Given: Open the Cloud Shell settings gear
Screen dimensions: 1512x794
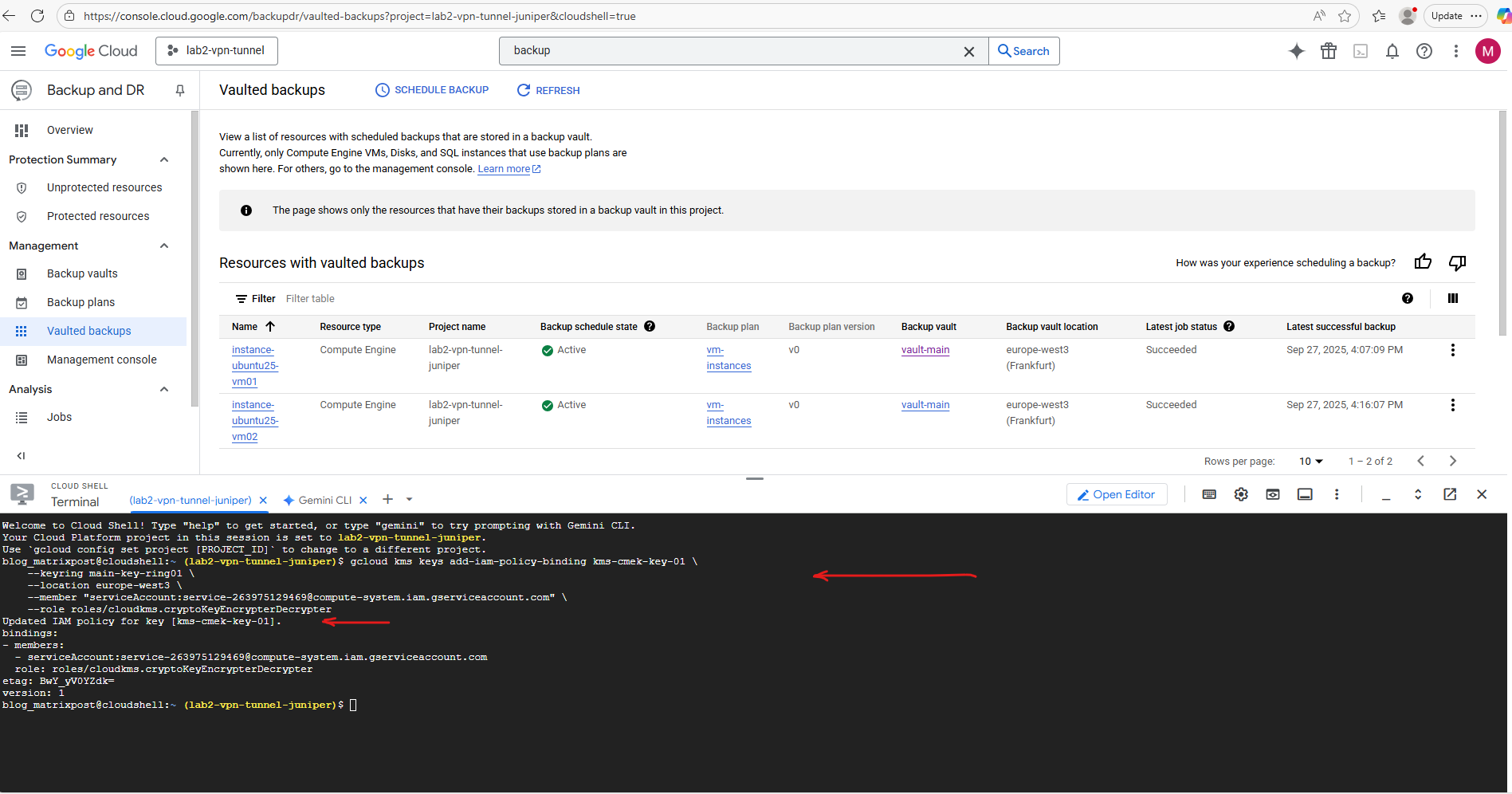Looking at the screenshot, I should click(x=1241, y=494).
